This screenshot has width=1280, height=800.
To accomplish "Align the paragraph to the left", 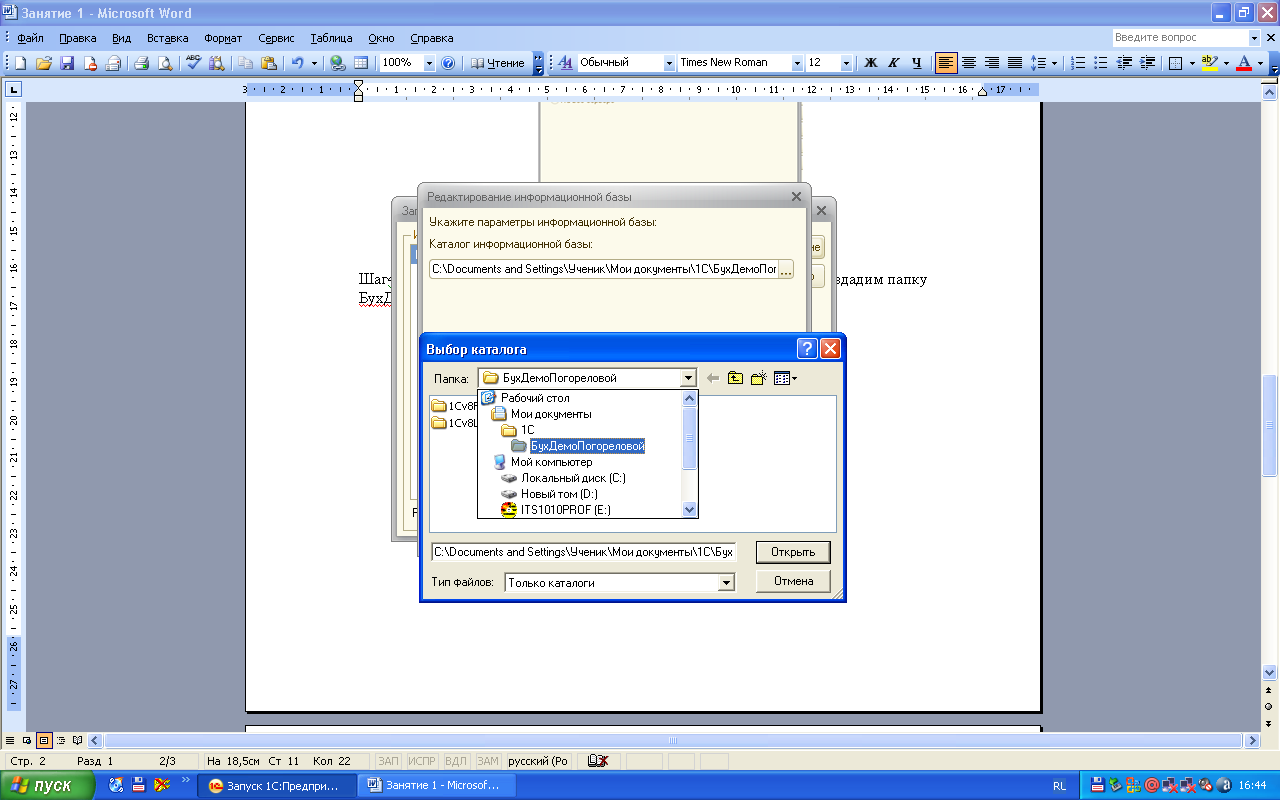I will [x=945, y=63].
